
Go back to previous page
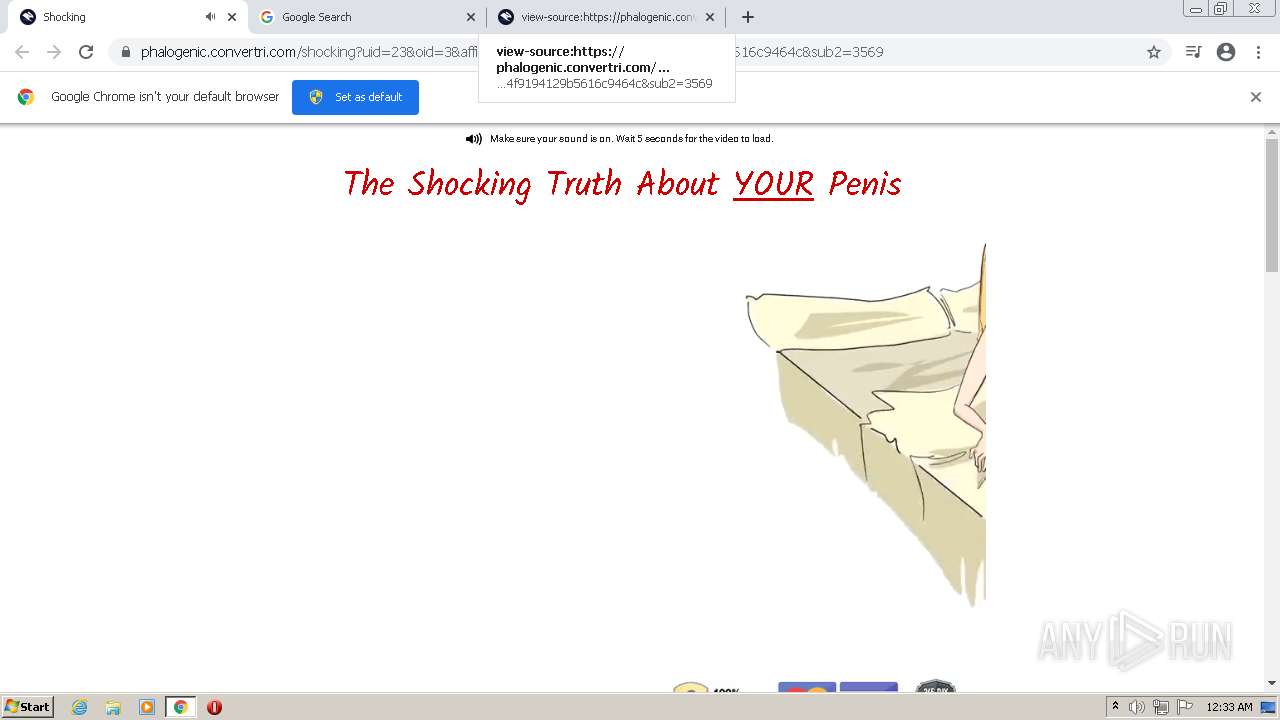tap(22, 52)
